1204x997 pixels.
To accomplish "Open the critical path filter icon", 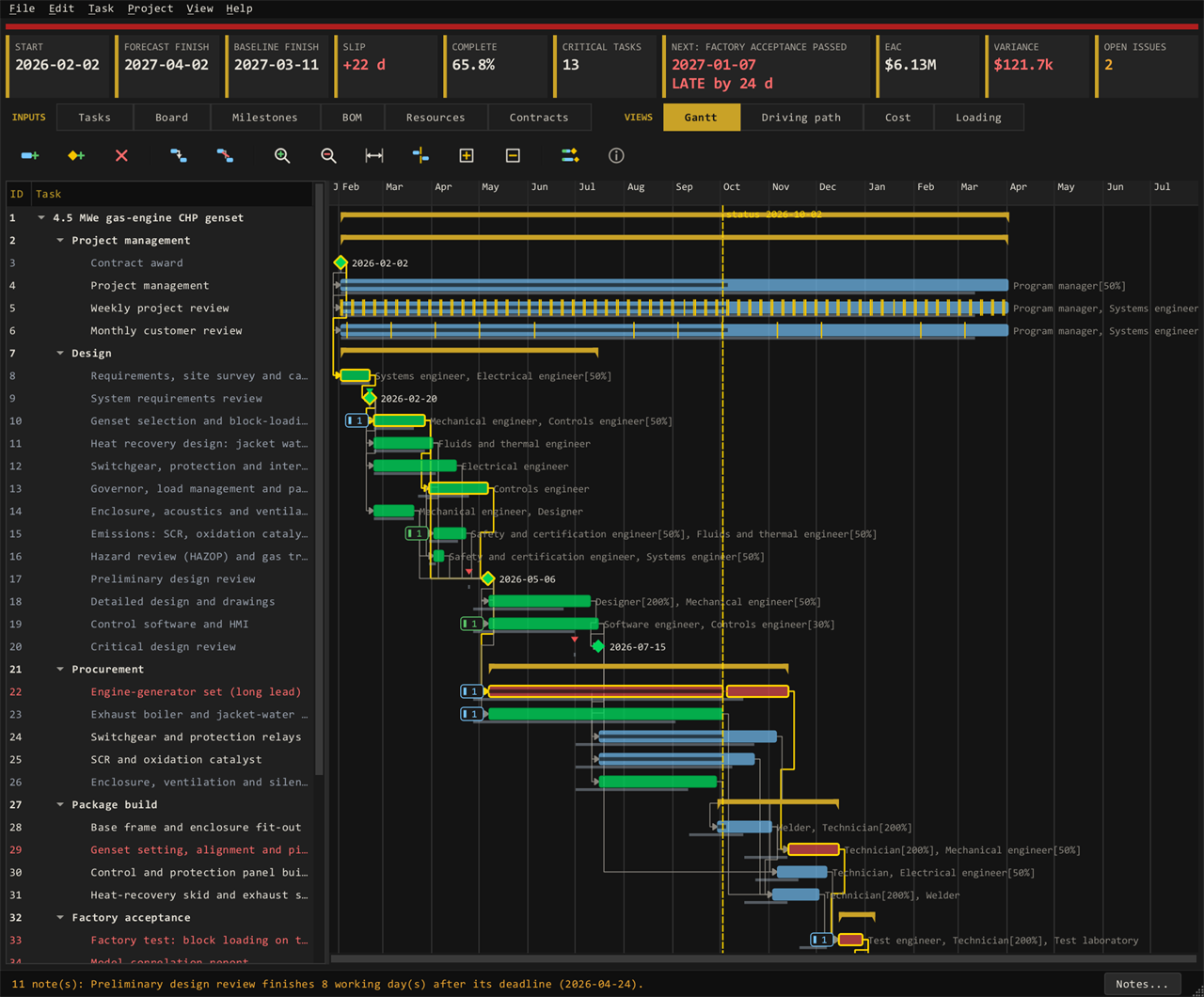I will tap(570, 155).
